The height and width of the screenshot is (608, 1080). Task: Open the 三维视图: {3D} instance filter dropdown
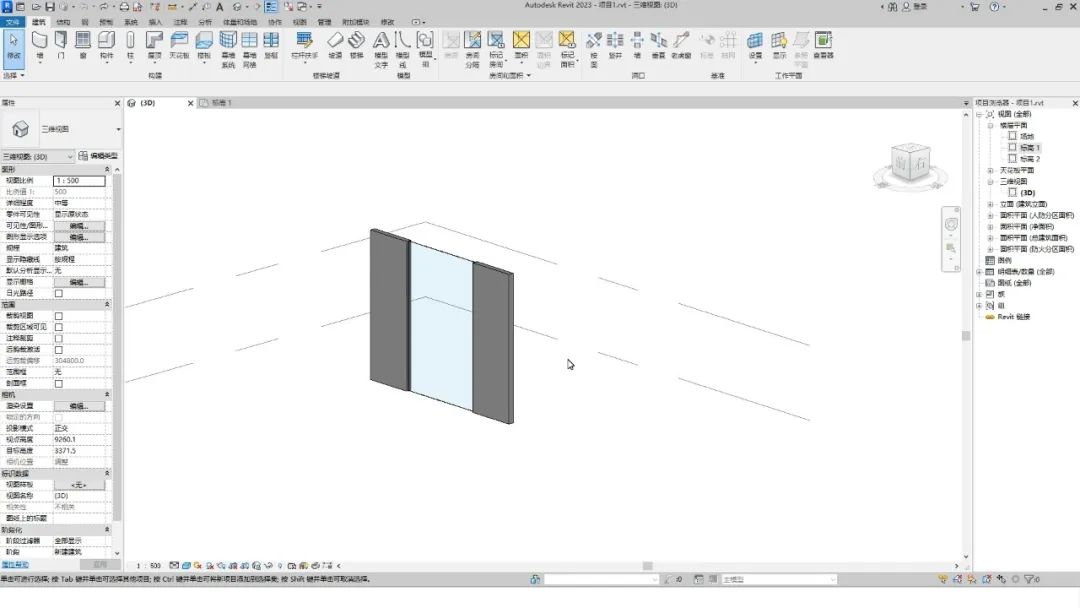[37, 157]
